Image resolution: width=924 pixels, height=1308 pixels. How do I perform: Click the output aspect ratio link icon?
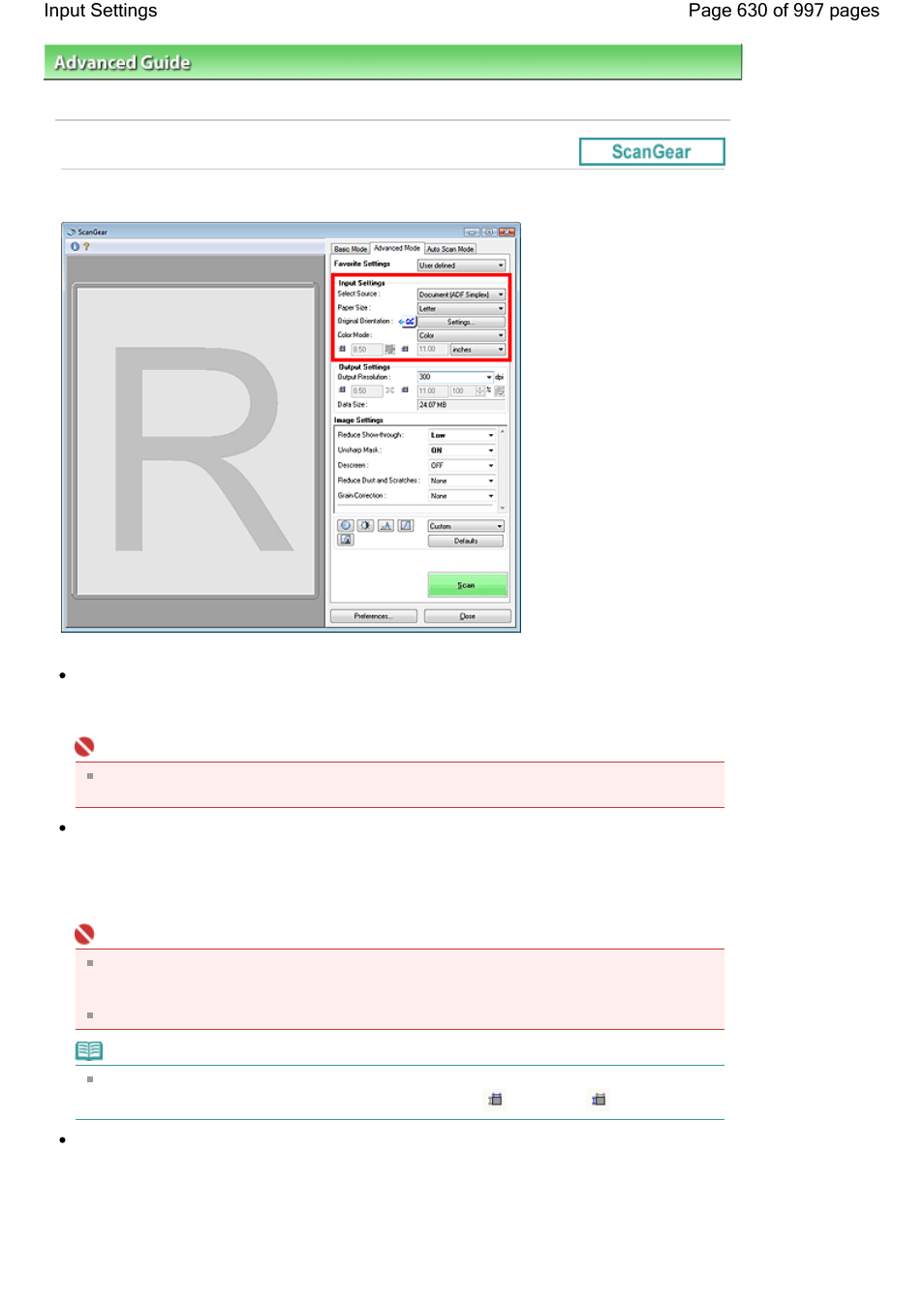(x=389, y=391)
